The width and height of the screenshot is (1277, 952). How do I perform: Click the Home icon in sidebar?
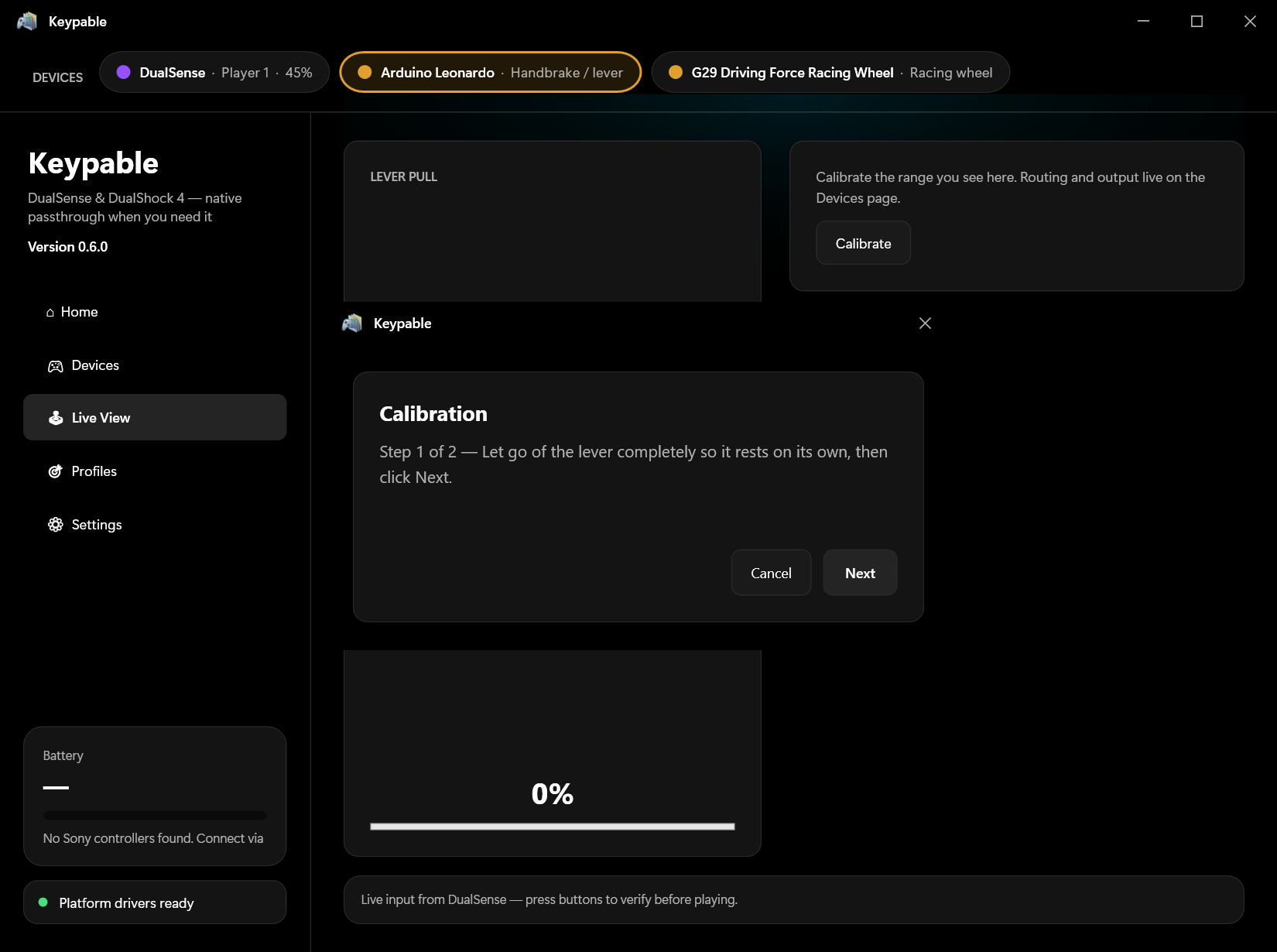[50, 312]
